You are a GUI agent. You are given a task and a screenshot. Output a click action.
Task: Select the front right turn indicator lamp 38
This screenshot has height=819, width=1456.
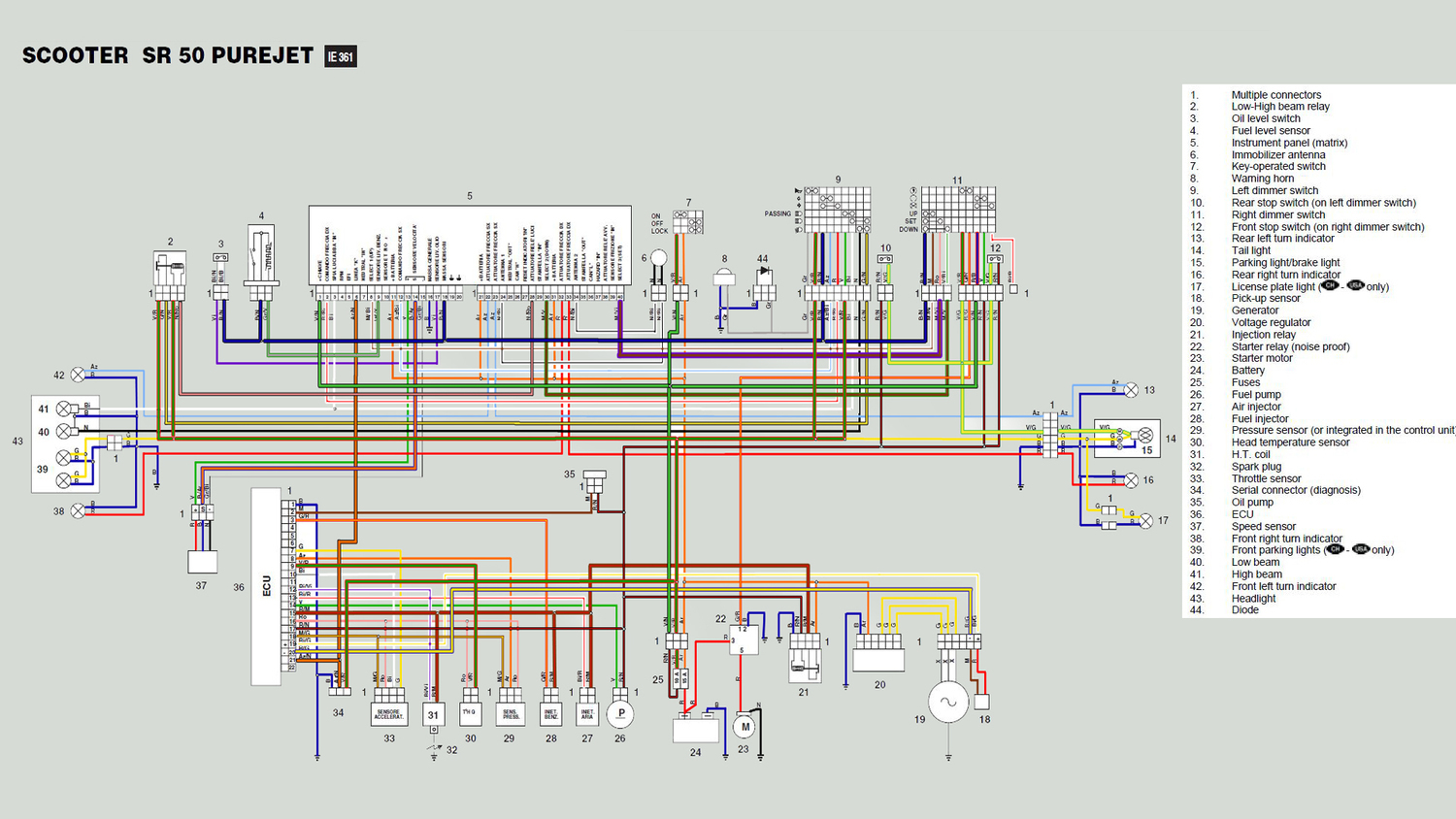click(79, 510)
